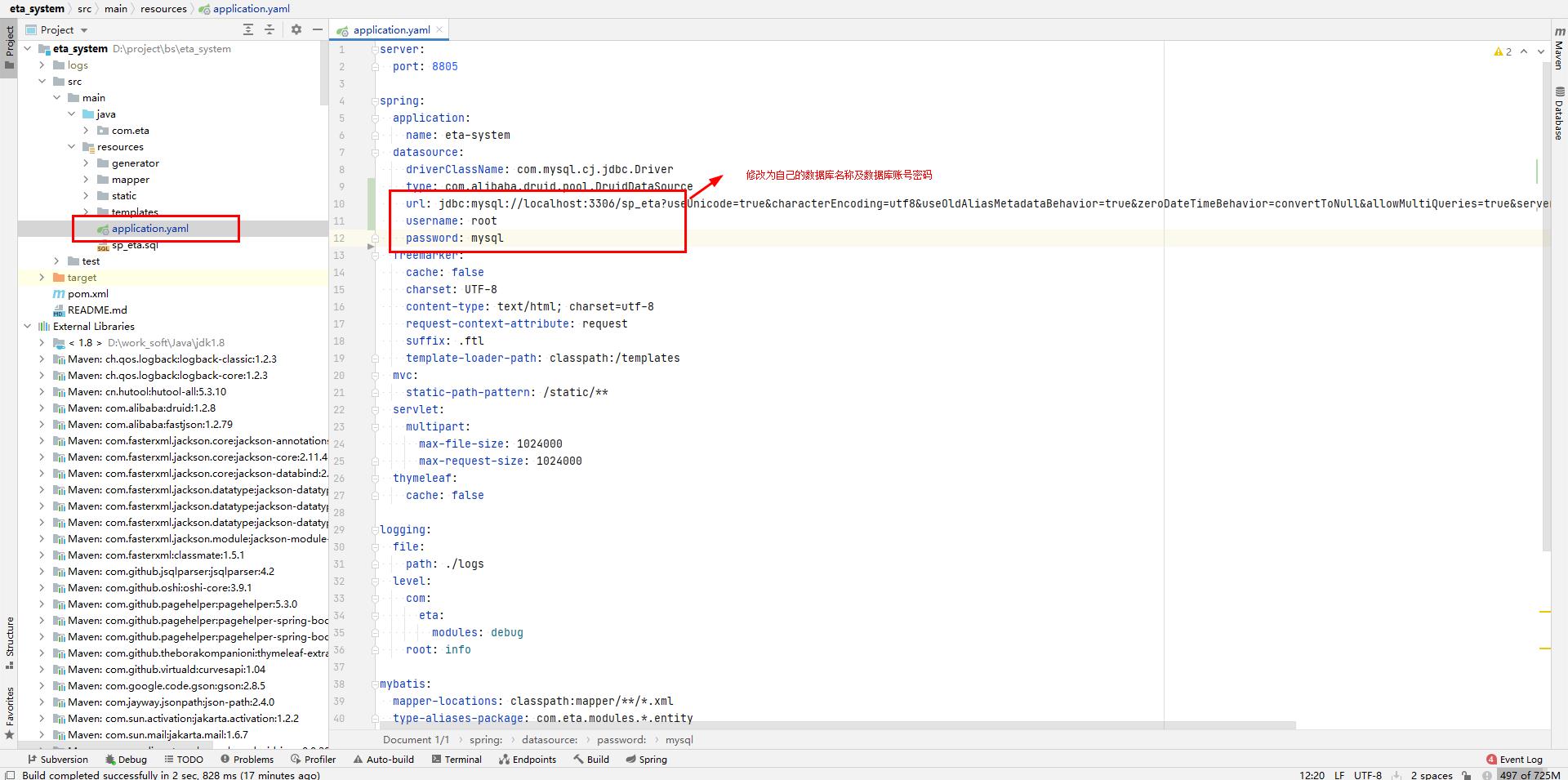Click src in the navigation breadcrumb
The height and width of the screenshot is (780, 1568).
[x=84, y=8]
